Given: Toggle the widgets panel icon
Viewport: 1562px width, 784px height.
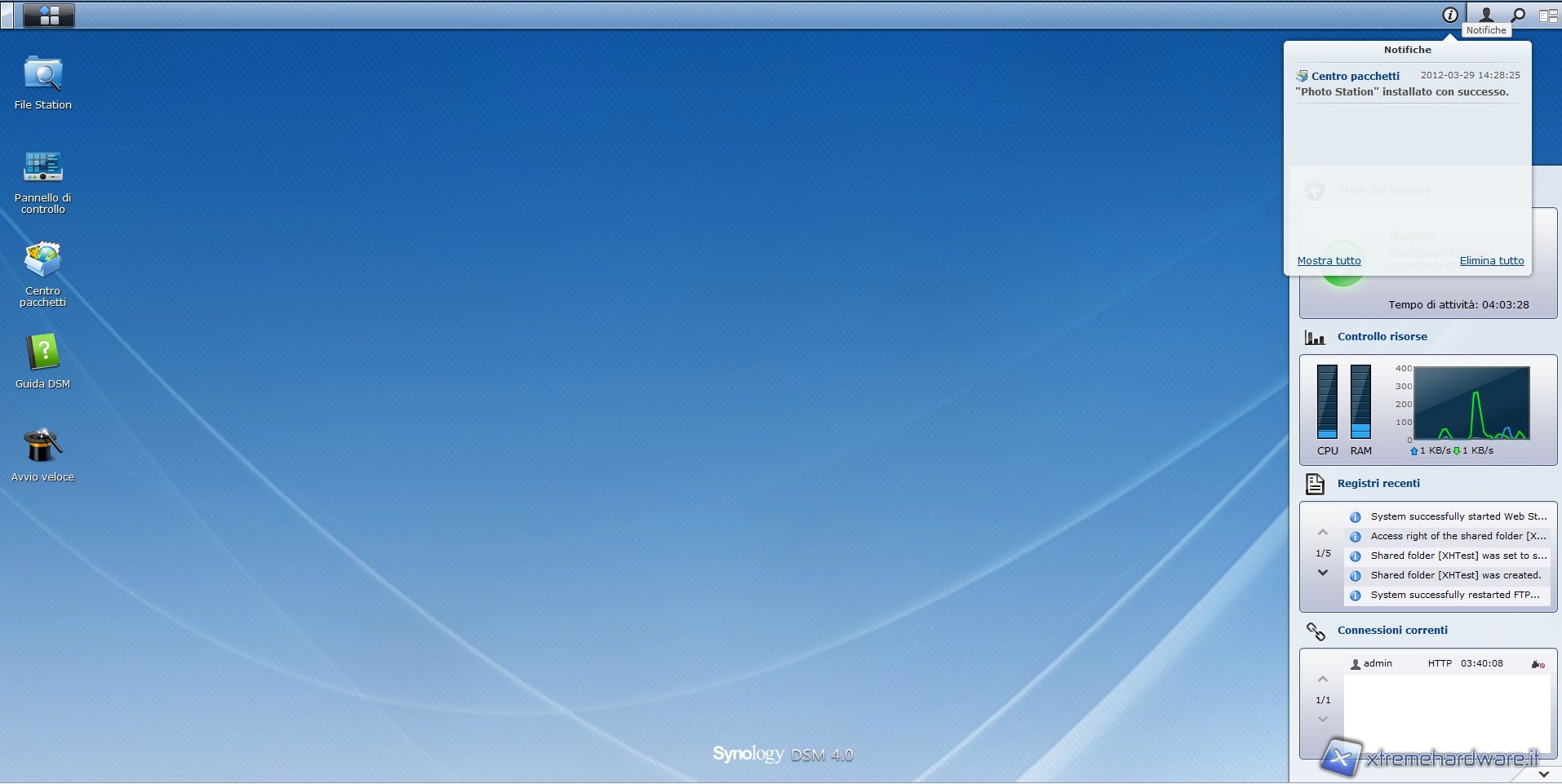Looking at the screenshot, I should 1547,15.
